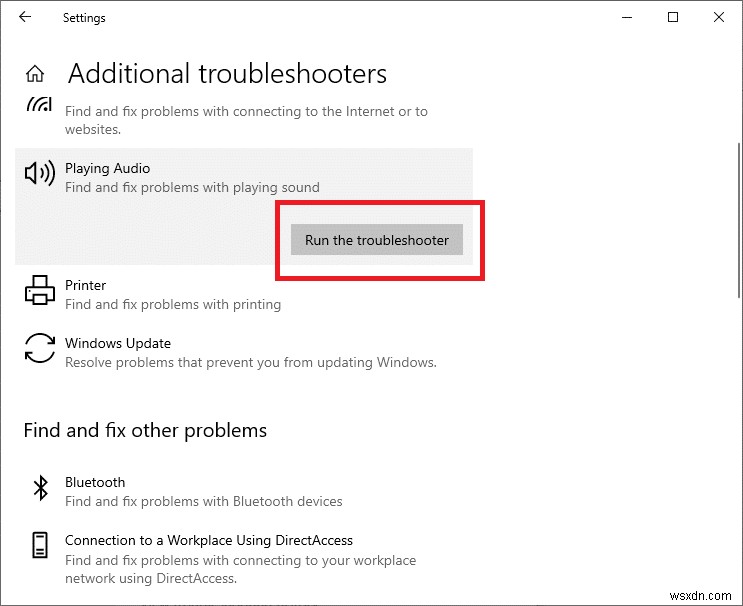Click the Playing Audio speaker icon

[x=40, y=173]
